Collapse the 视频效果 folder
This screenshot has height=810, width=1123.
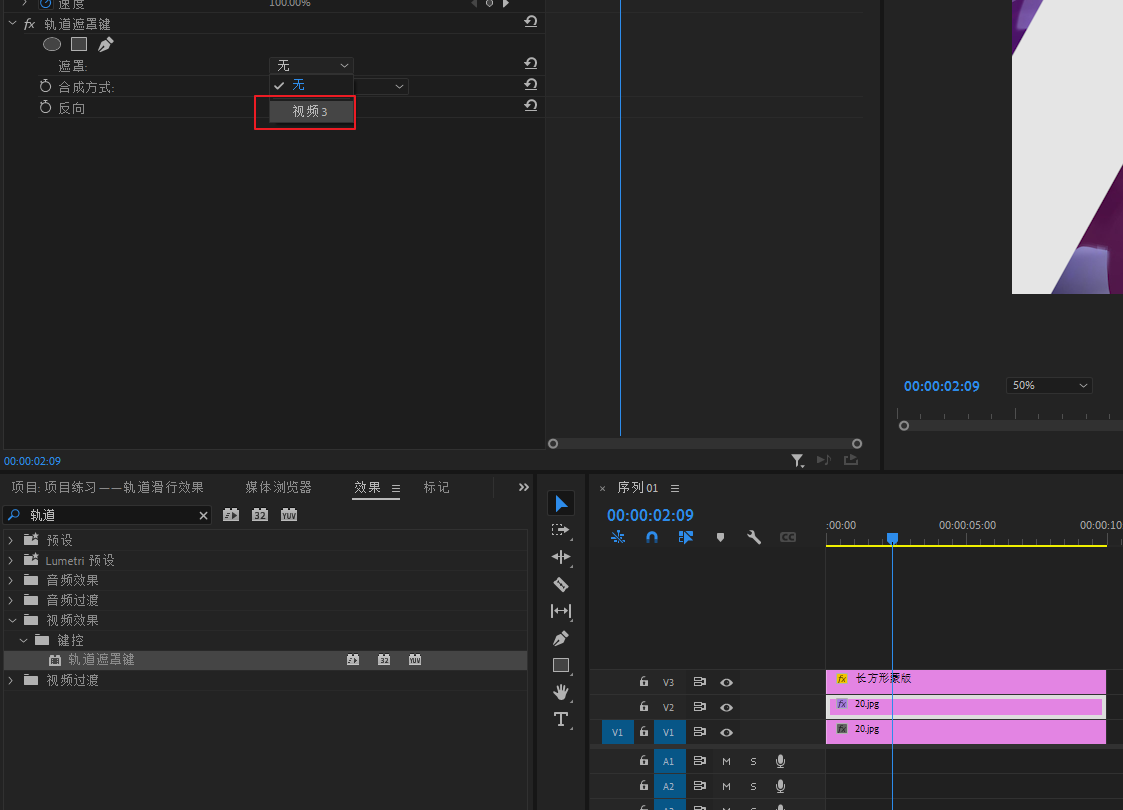coord(11,620)
